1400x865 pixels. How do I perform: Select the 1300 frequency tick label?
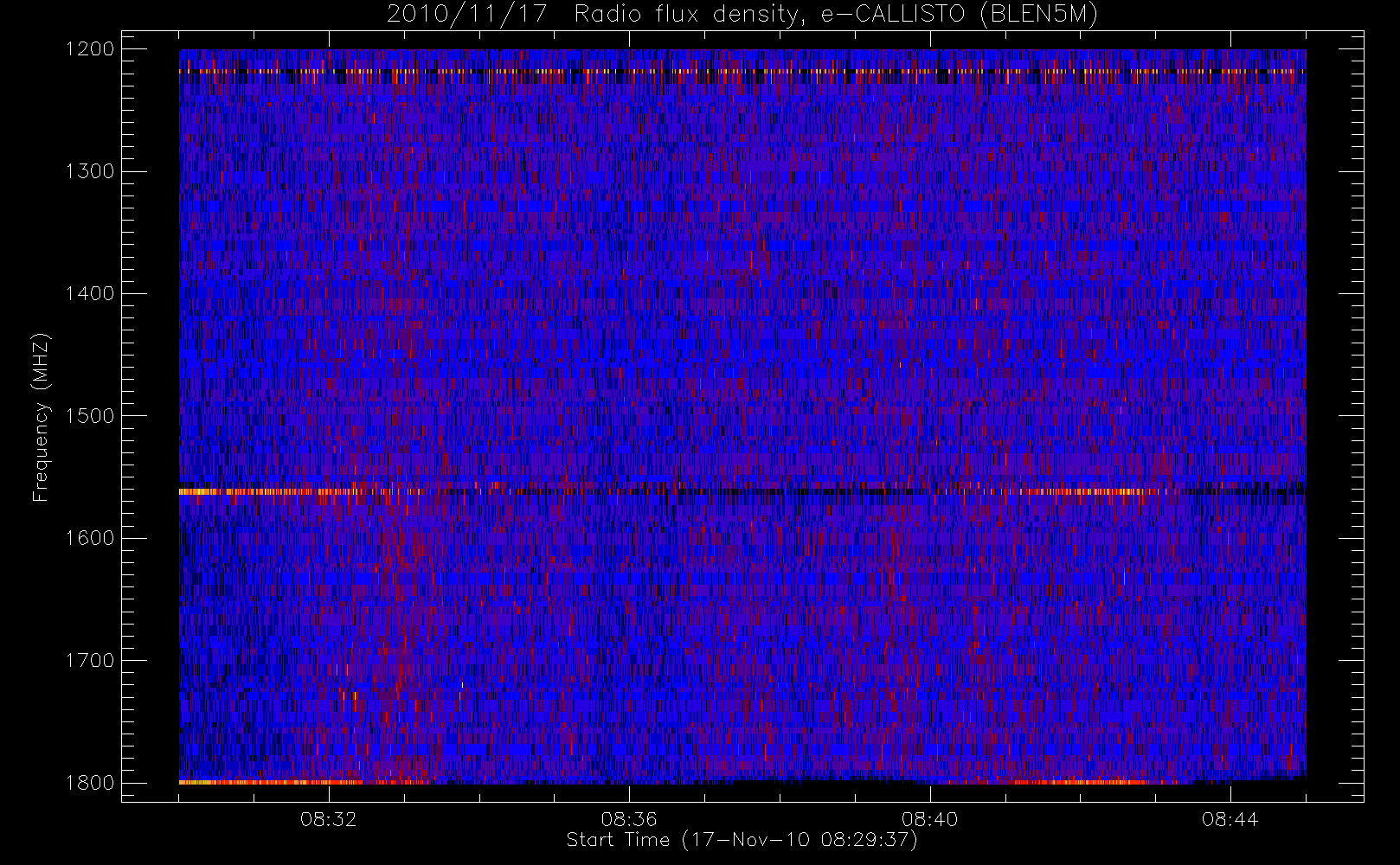pos(90,171)
